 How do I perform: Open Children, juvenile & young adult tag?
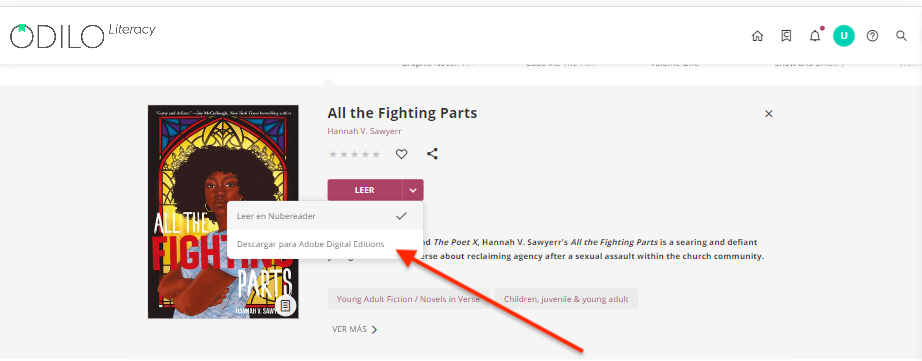coord(566,299)
